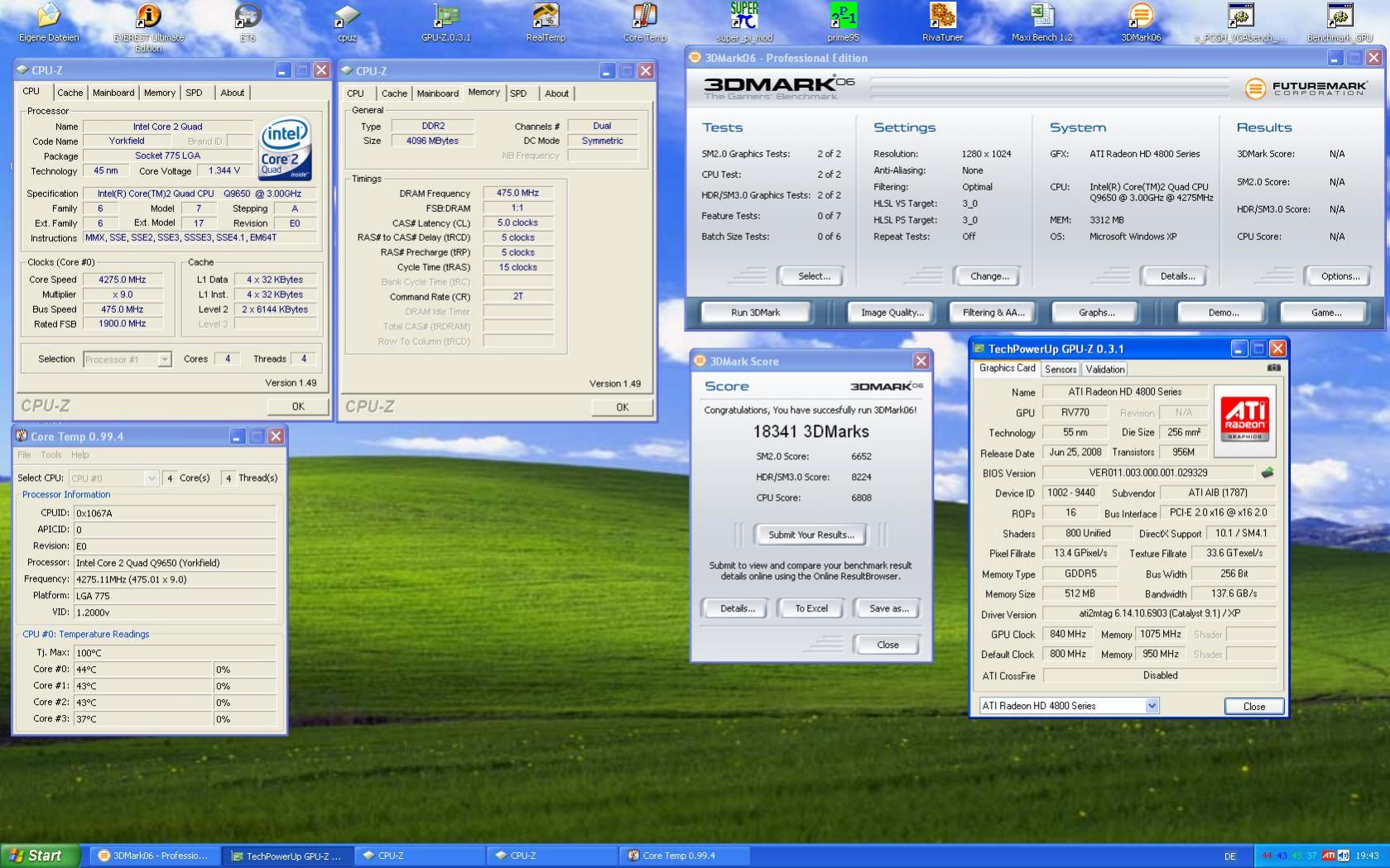The width and height of the screenshot is (1390, 868).
Task: Take a GPU-Z screenshot with the camera icon
Action: (1274, 368)
